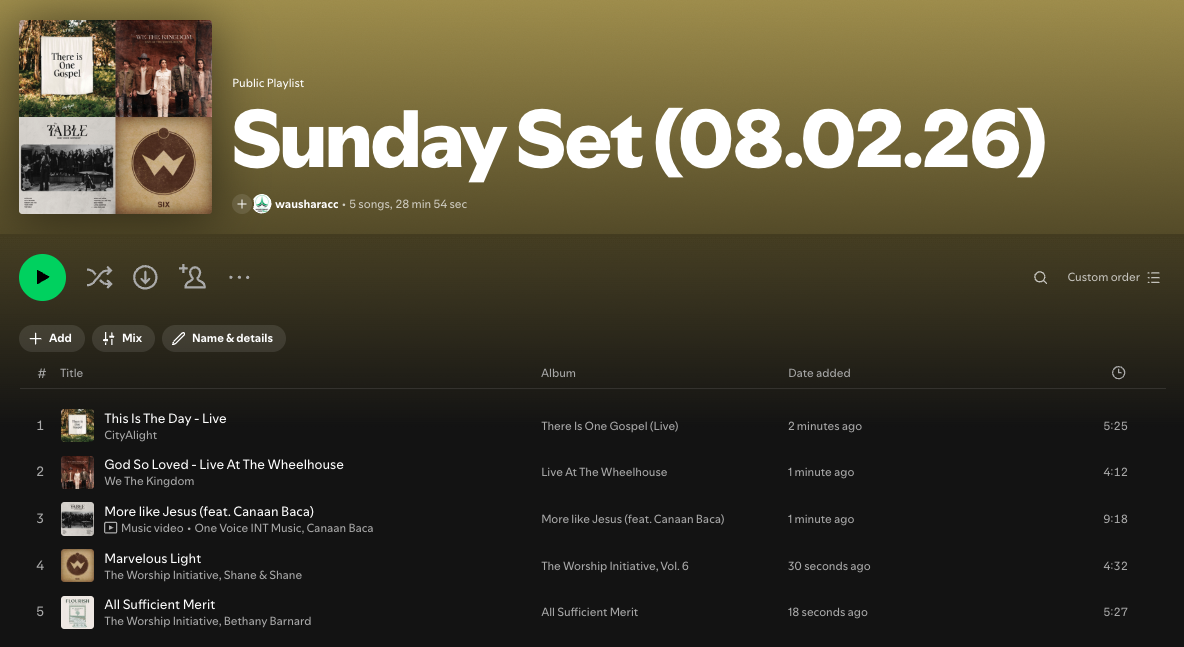Image resolution: width=1184 pixels, height=647 pixels.
Task: Sort by the Date added column header
Action: 819,373
